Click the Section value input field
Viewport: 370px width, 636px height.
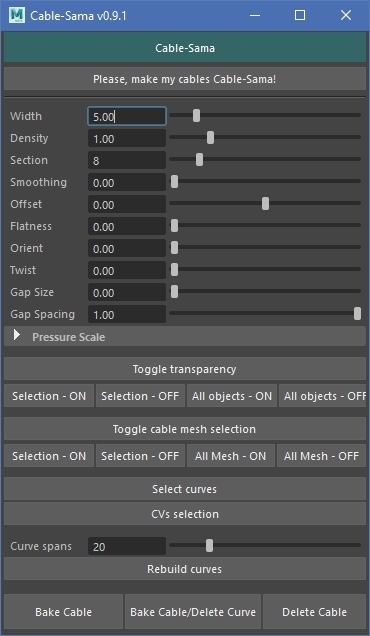coord(127,160)
